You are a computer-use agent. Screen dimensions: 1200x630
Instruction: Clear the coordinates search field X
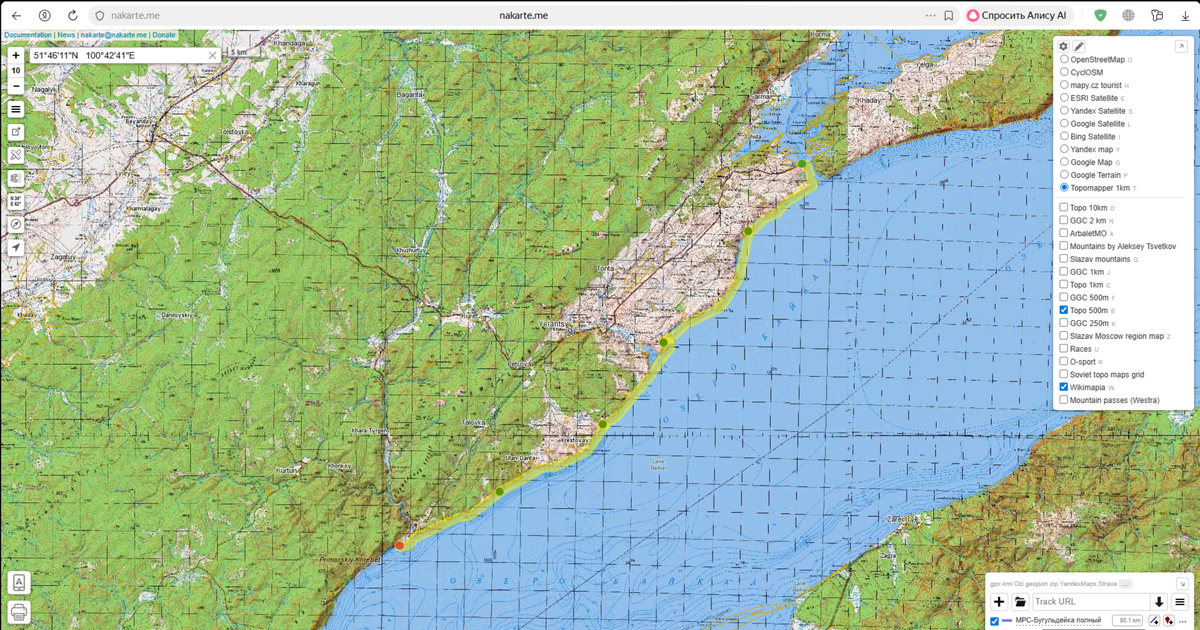(212, 56)
